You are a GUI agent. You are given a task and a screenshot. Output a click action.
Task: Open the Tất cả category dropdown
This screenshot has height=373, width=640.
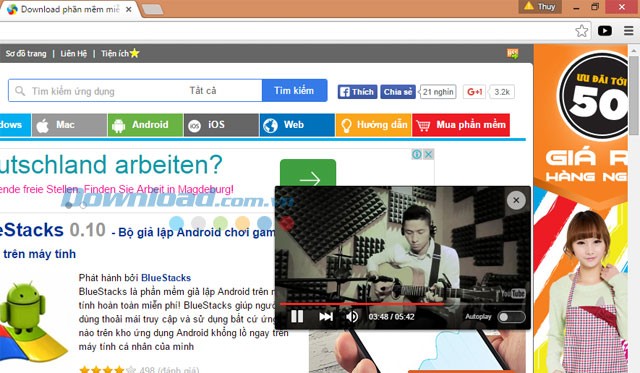point(203,91)
